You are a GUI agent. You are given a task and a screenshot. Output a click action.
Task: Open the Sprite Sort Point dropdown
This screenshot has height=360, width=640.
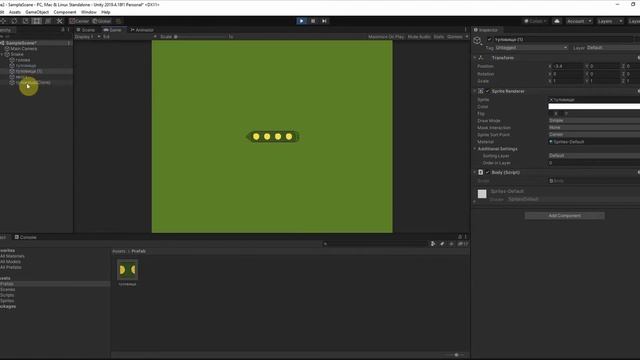[594, 134]
